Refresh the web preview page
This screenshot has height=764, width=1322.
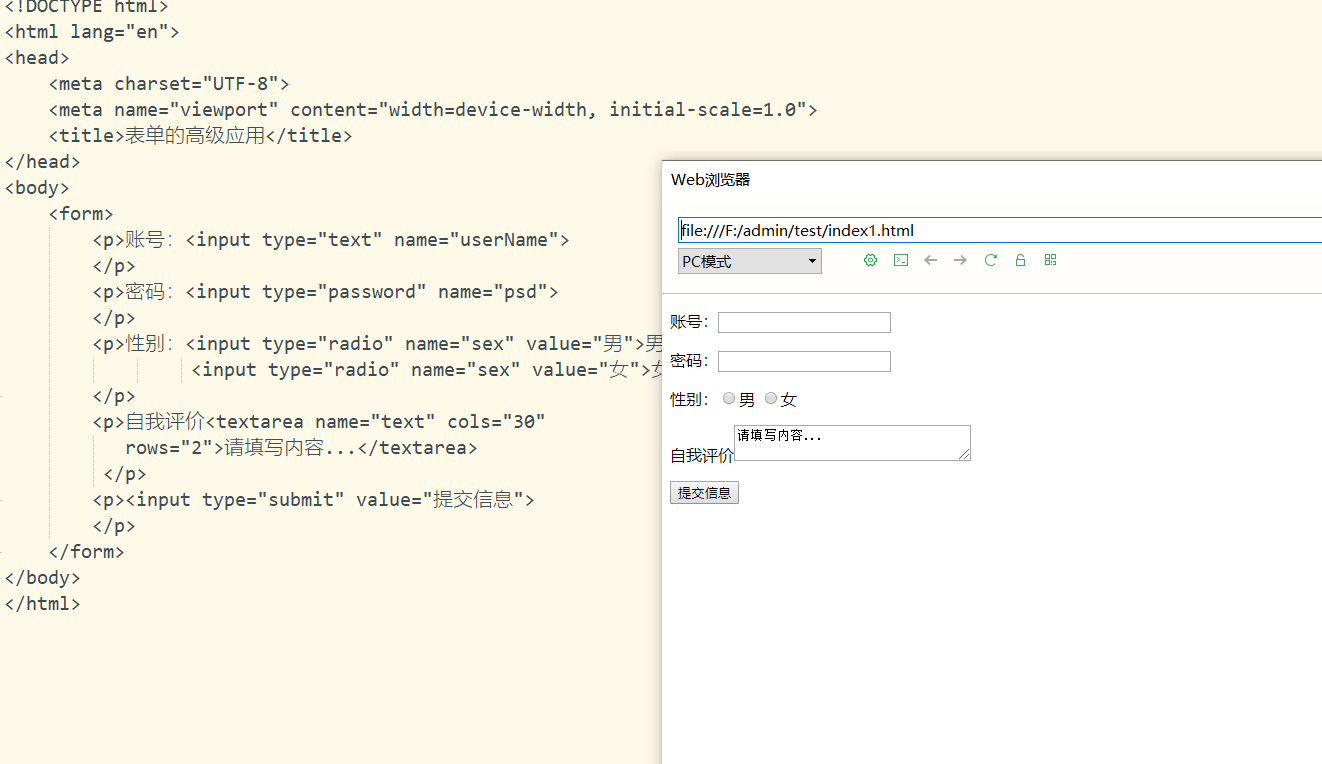(x=991, y=260)
